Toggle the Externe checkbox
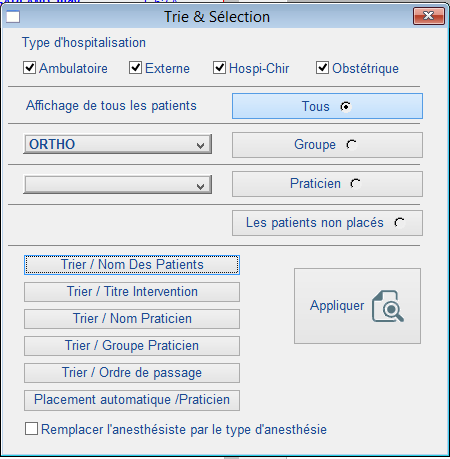The width and height of the screenshot is (450, 459). click(135, 68)
